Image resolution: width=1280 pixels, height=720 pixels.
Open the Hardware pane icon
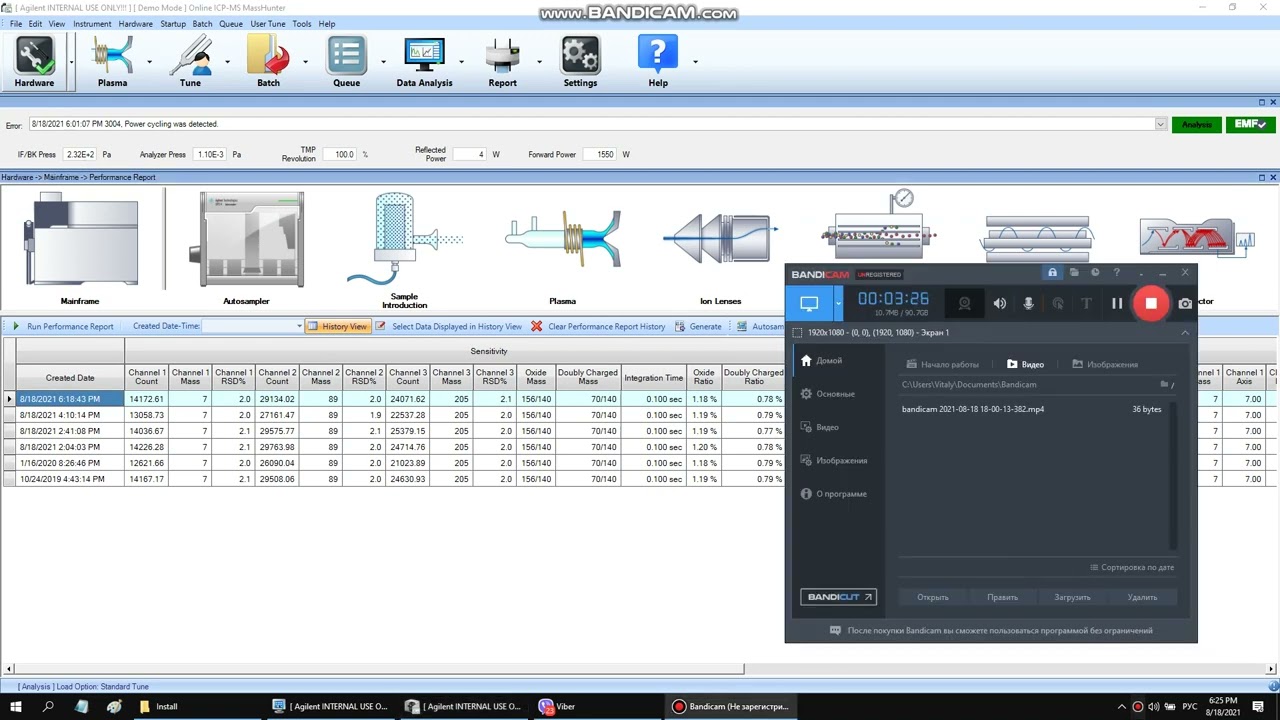[34, 62]
